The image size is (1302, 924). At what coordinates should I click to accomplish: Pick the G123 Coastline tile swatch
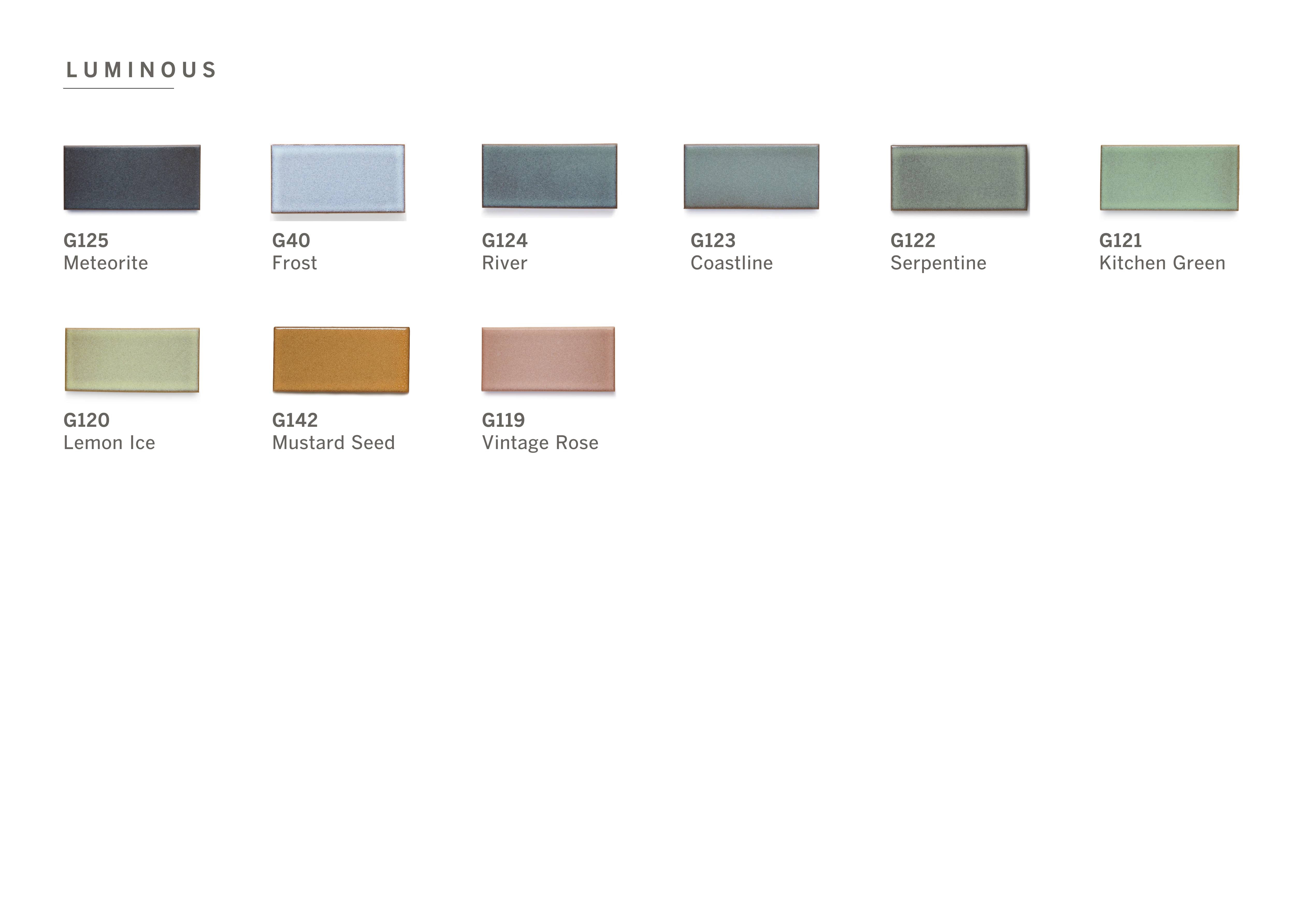[x=751, y=176]
